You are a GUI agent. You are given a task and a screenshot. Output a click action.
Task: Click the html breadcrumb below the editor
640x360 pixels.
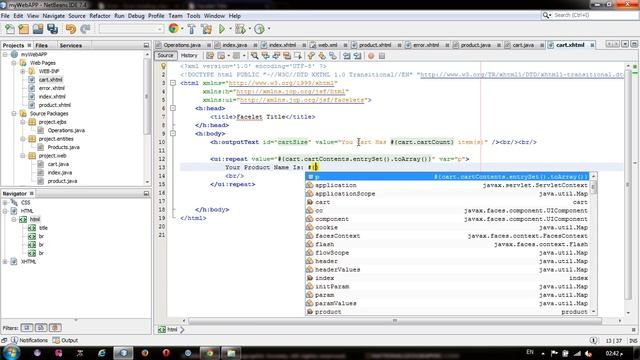[168, 329]
